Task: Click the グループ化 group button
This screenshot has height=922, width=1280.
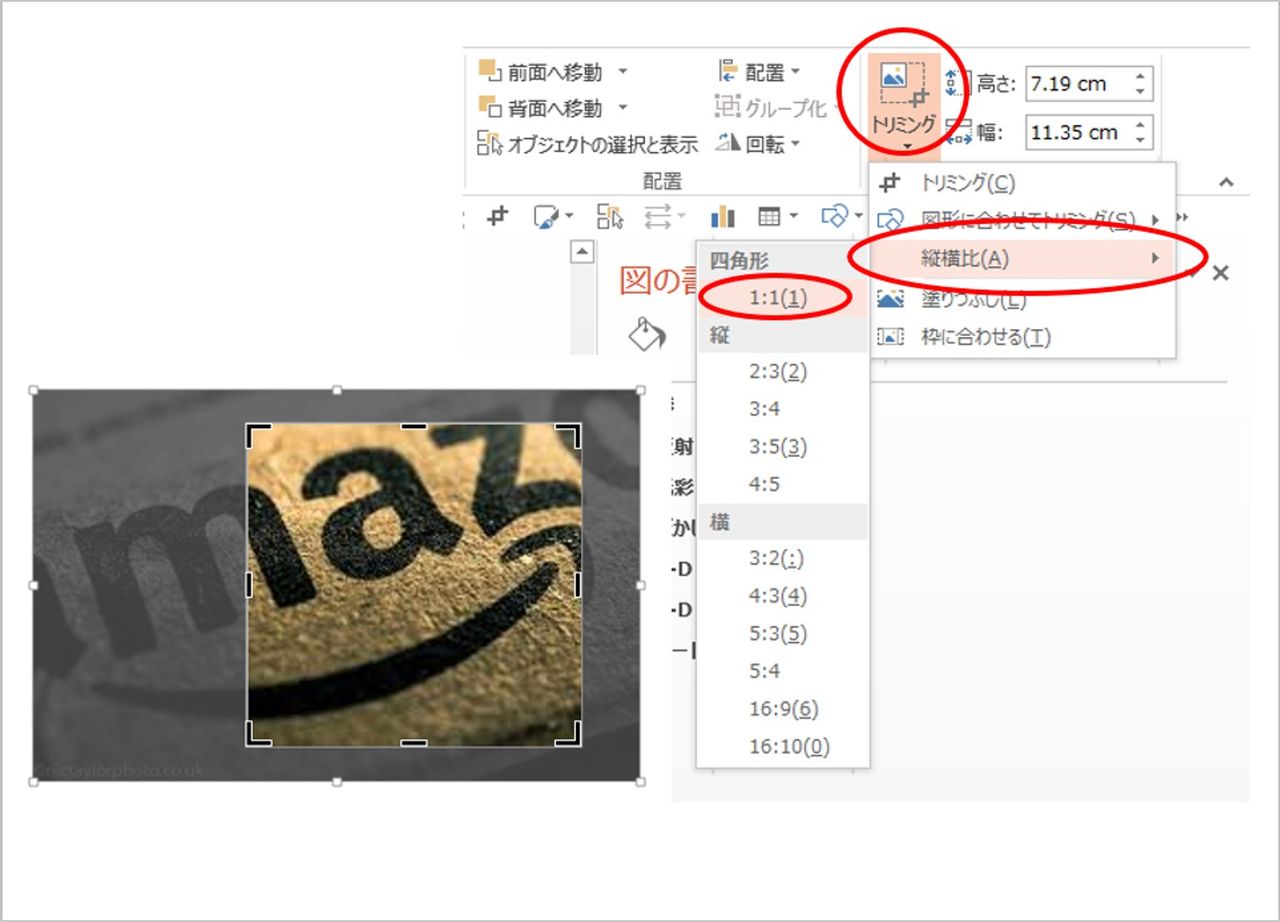Action: coord(771,108)
